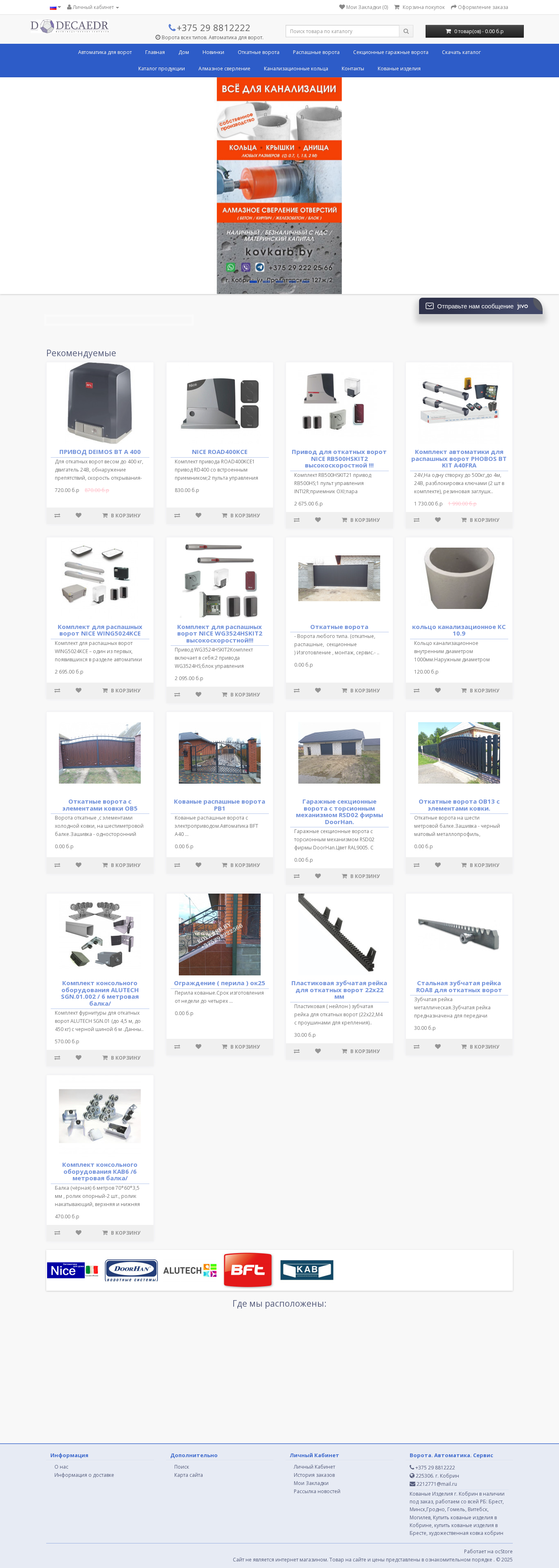Compare icon for Ограждение (перила) ок25
This screenshot has height=1568, width=559.
[x=177, y=1046]
